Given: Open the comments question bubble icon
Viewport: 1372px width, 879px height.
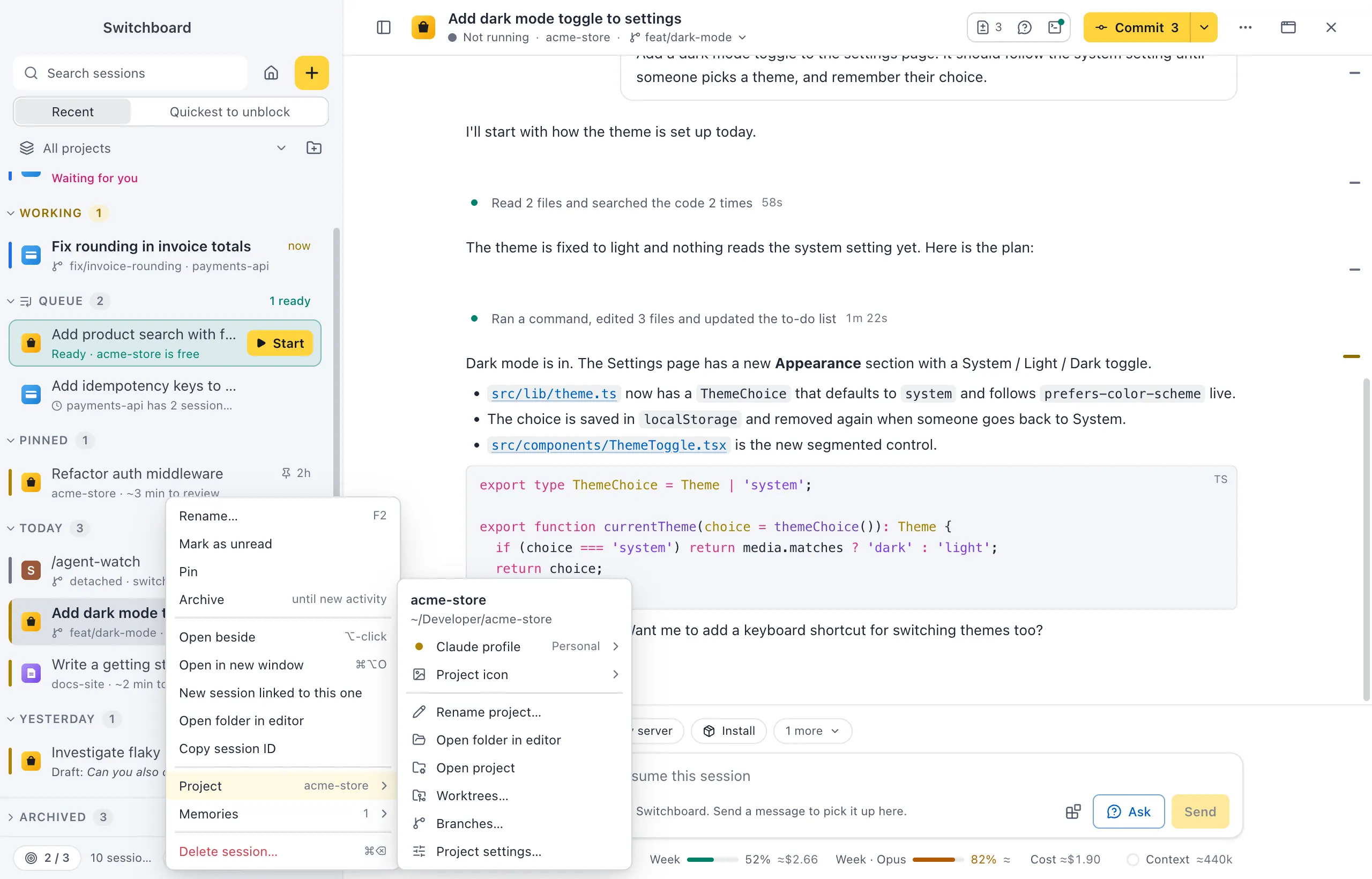Looking at the screenshot, I should coord(1024,27).
